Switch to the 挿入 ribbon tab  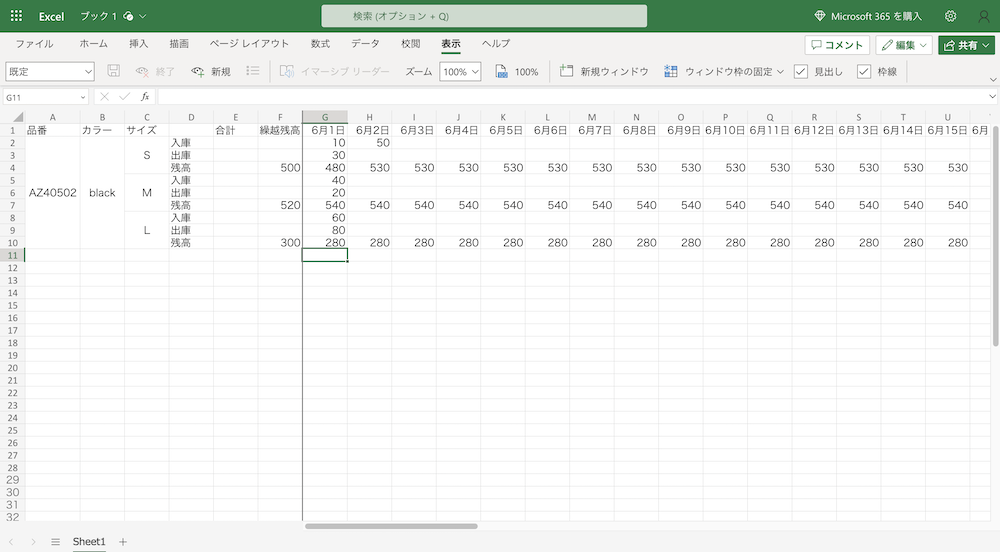point(139,44)
